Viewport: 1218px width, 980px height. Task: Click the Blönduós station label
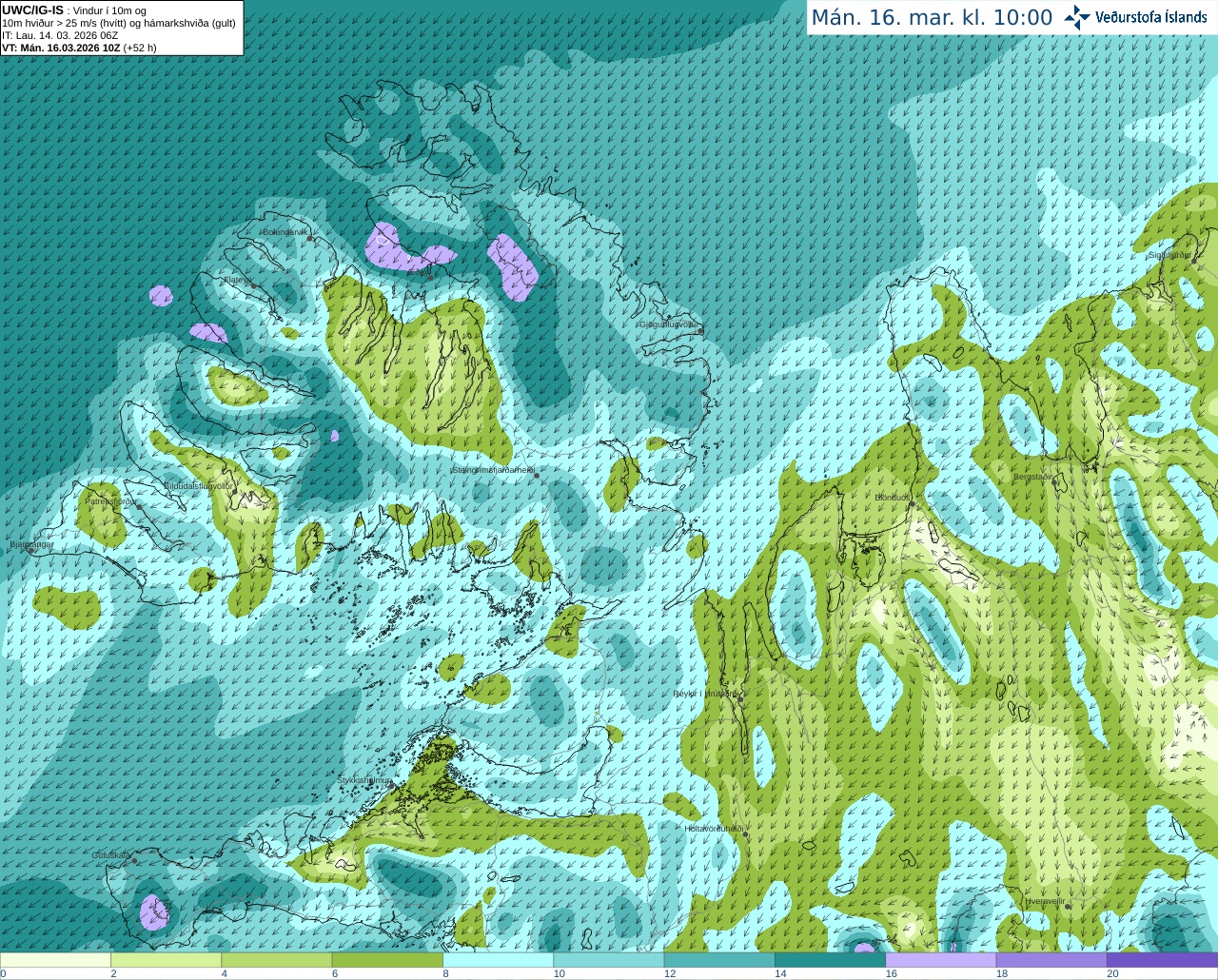(893, 497)
